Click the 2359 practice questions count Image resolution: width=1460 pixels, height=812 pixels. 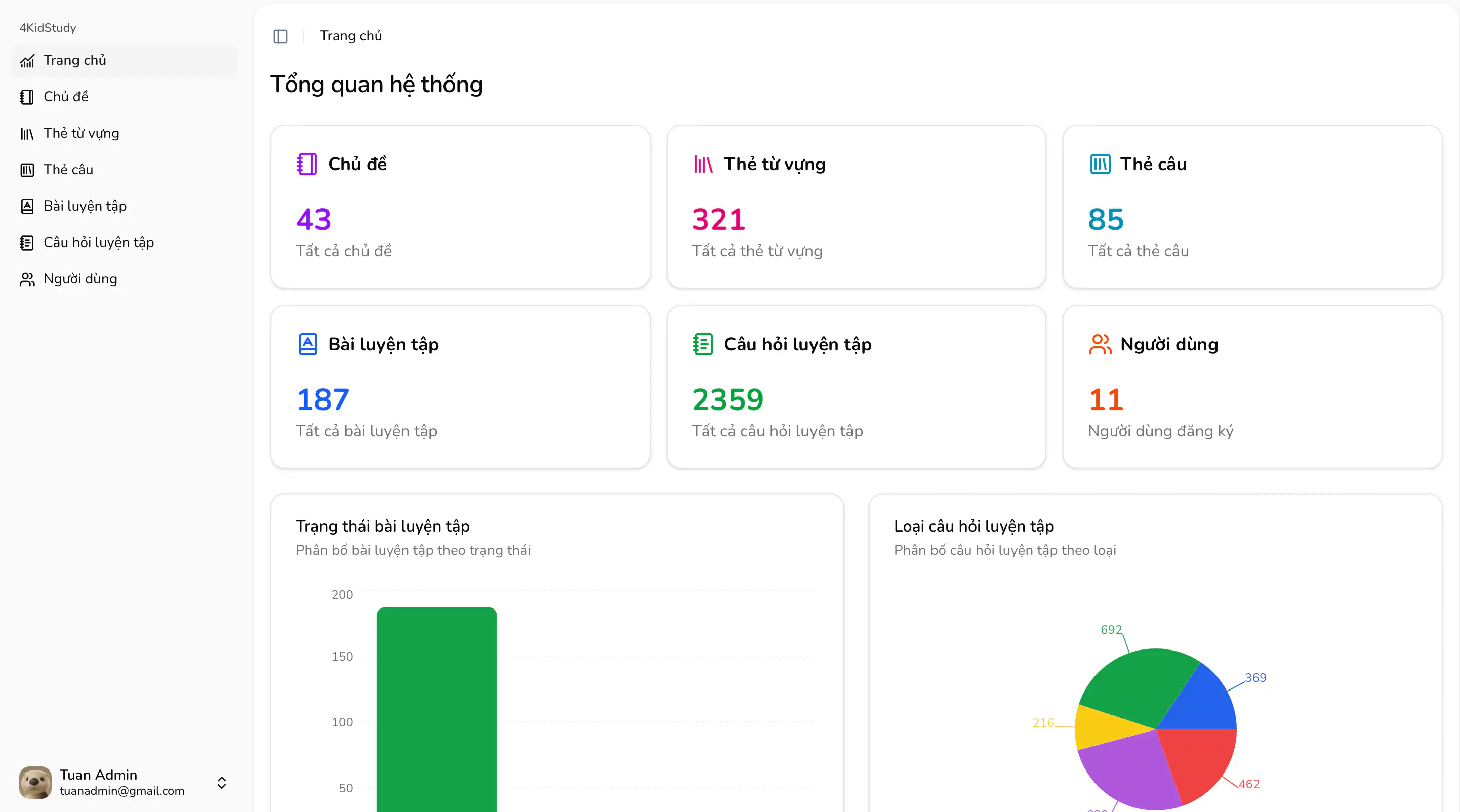click(x=728, y=399)
